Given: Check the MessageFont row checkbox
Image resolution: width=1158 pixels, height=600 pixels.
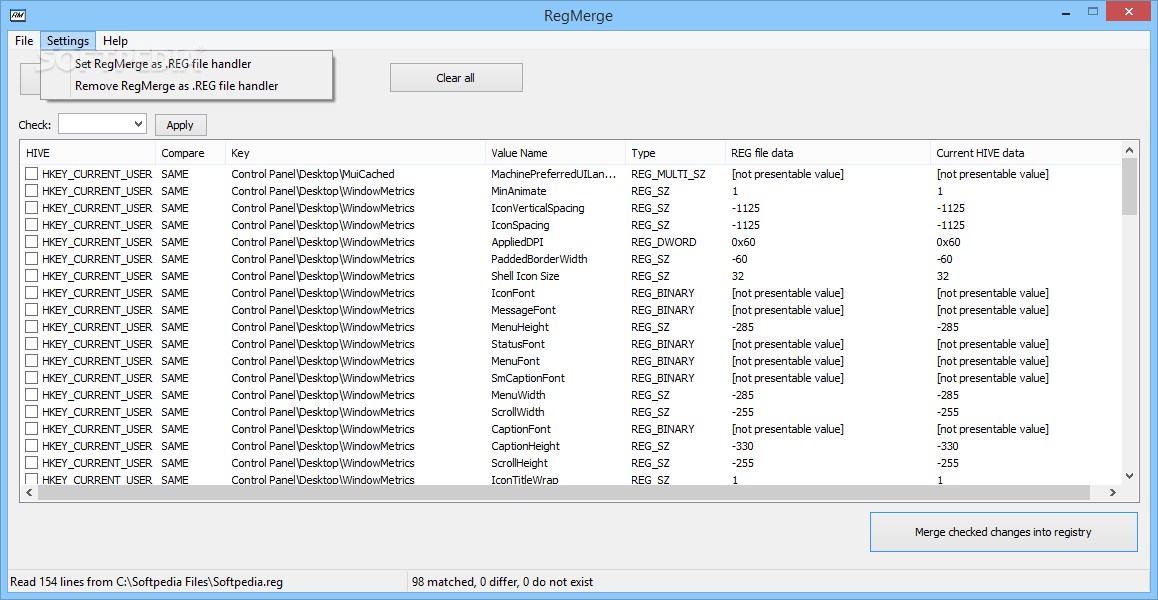Looking at the screenshot, I should click(32, 310).
